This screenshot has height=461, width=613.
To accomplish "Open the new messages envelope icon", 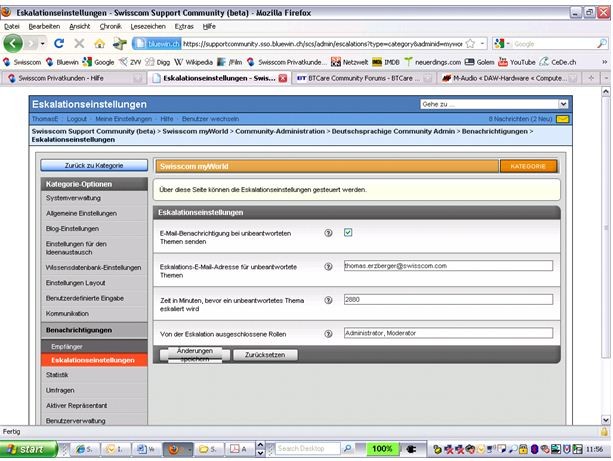I will [563, 119].
